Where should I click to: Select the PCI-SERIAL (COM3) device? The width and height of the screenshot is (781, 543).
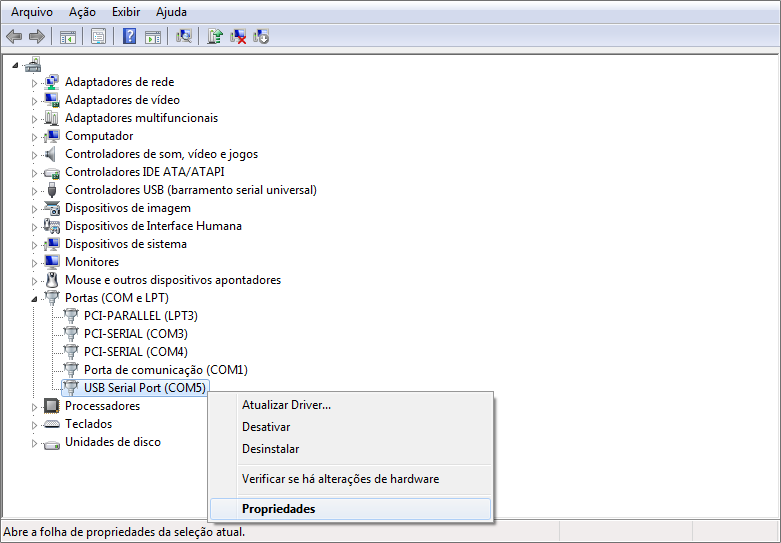135,334
